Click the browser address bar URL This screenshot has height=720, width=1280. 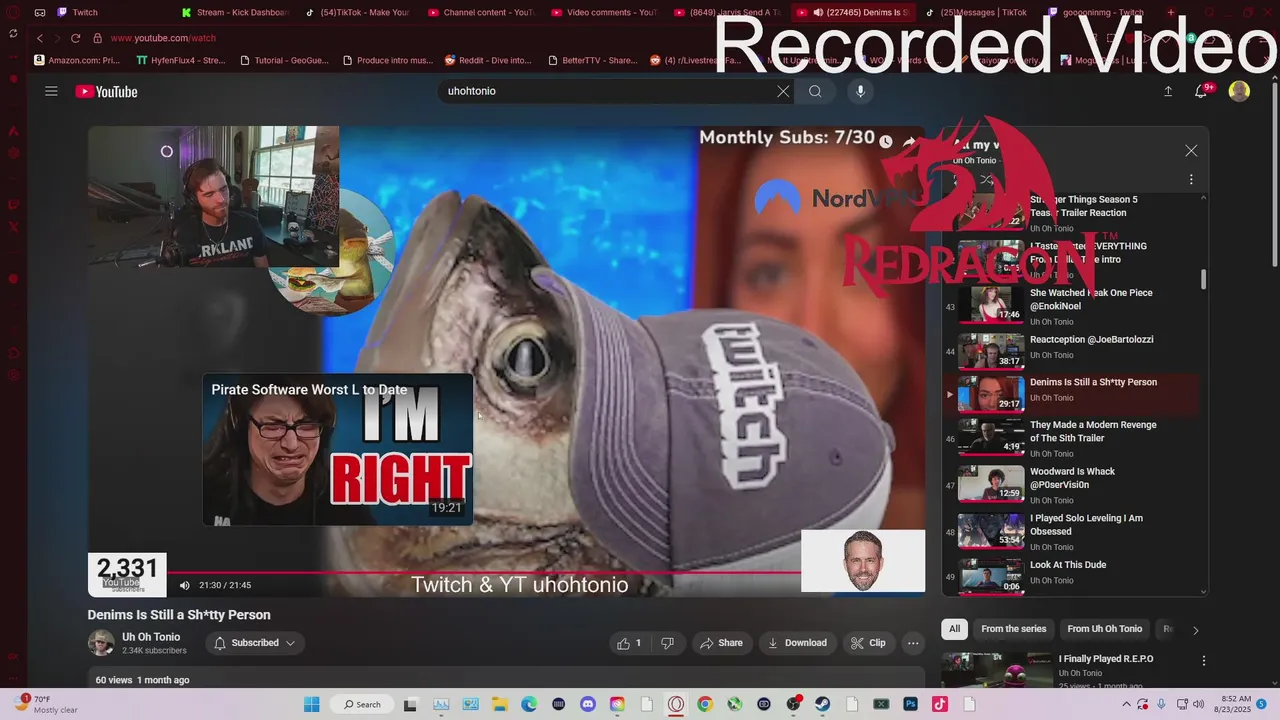(x=163, y=38)
